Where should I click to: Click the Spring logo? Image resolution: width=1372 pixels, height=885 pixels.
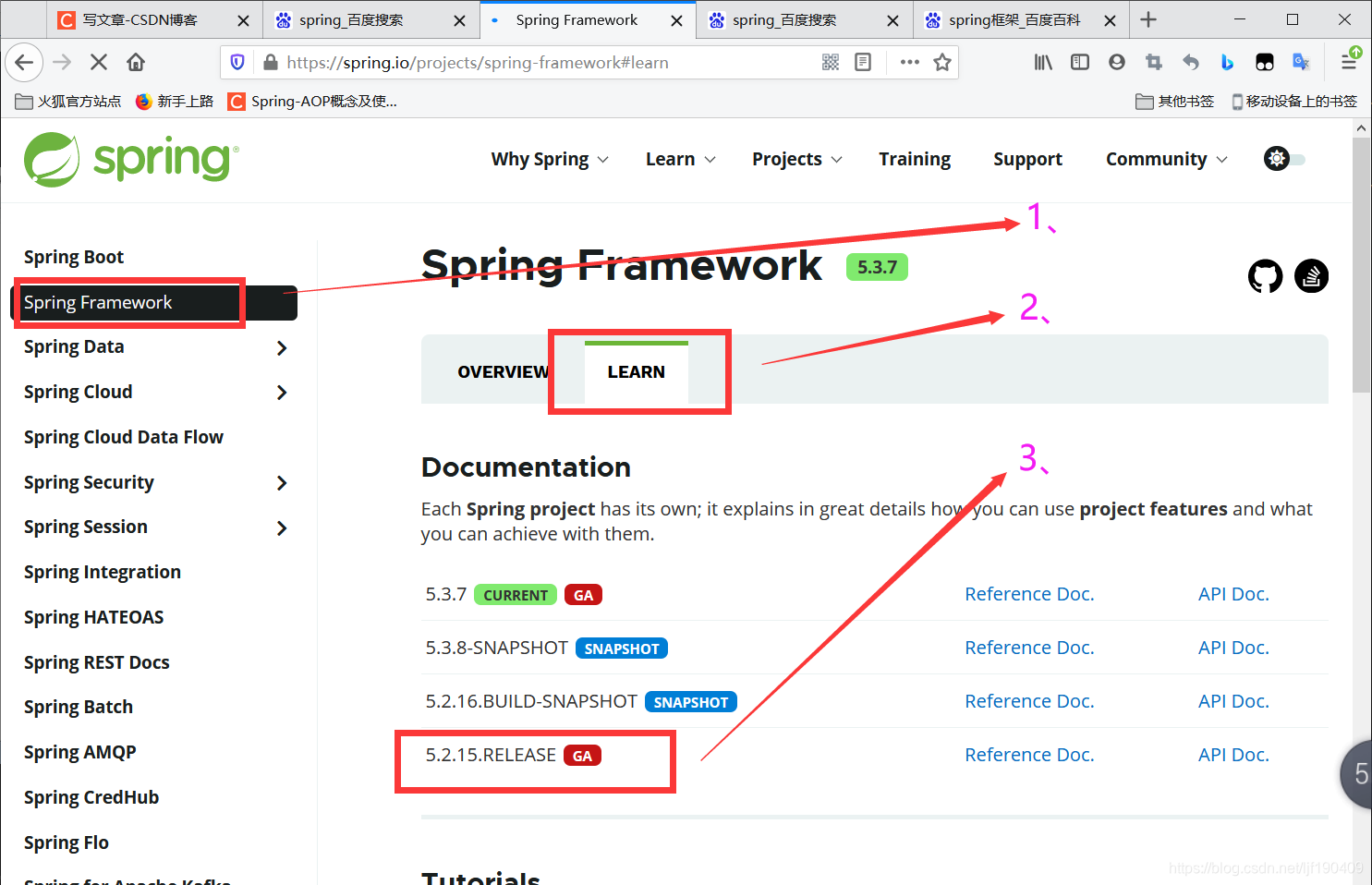coord(131,159)
